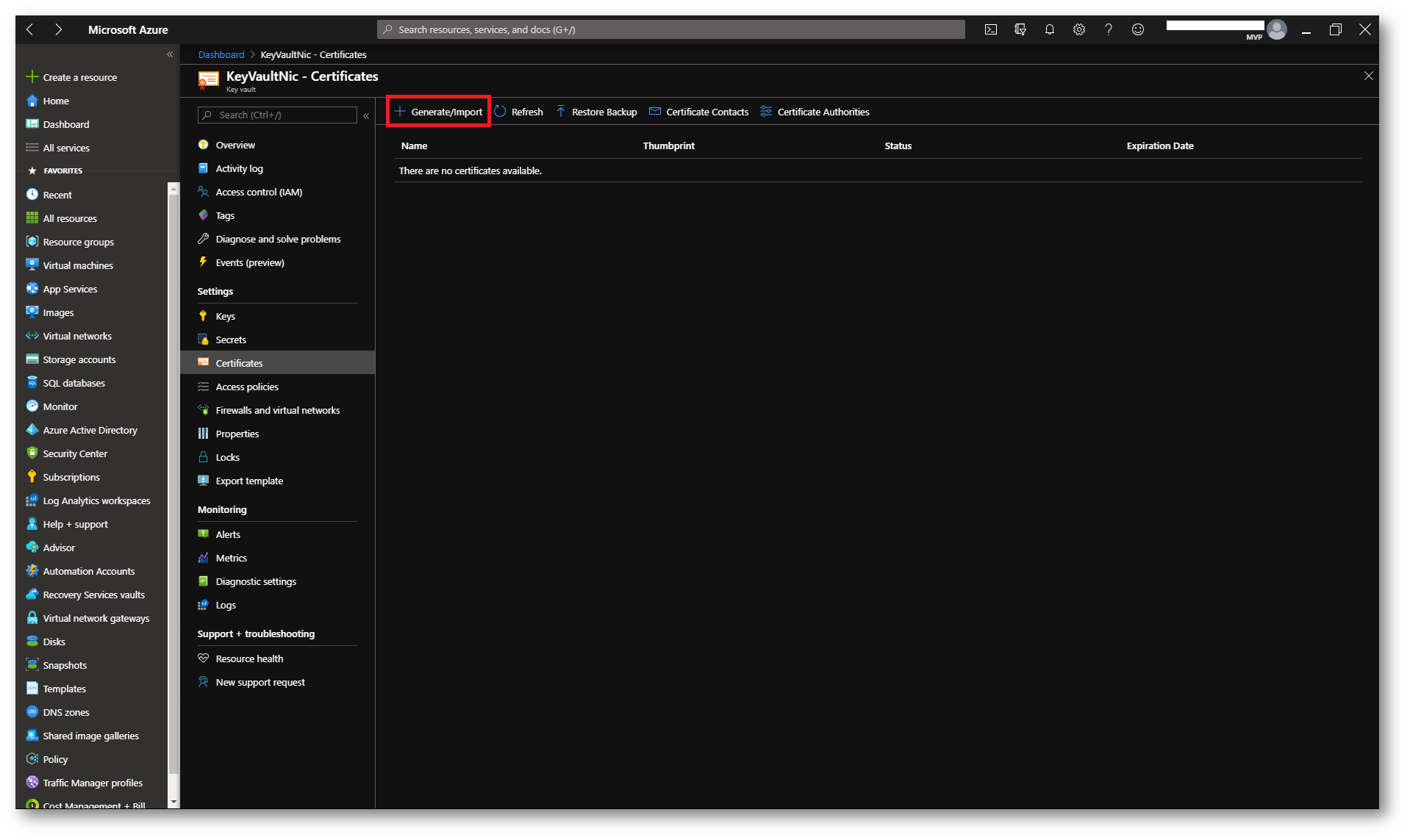Go back with the browser back arrow
The image size is (1410, 840).
click(30, 29)
